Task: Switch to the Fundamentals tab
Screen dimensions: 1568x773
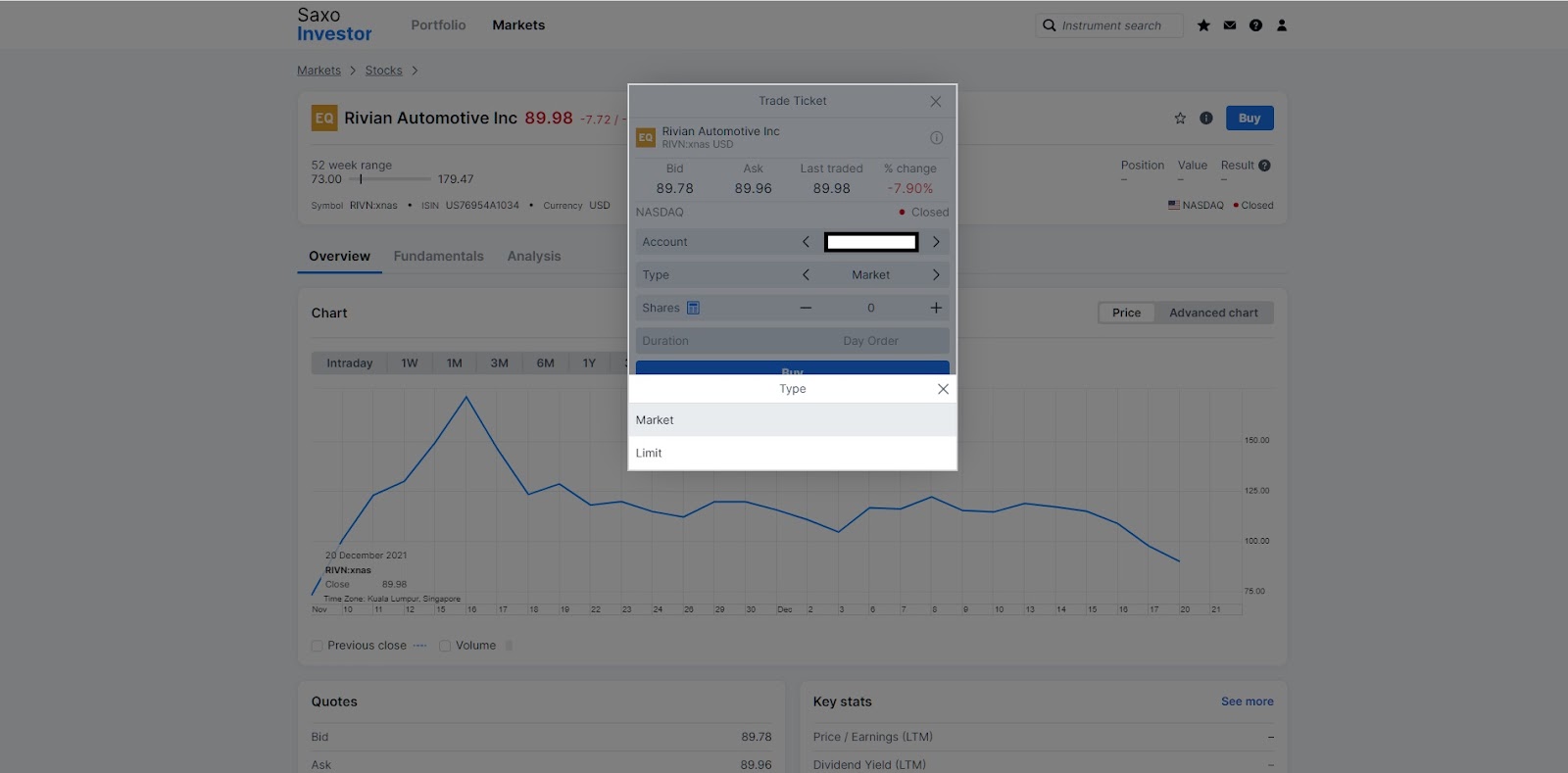Action: pyautogui.click(x=439, y=257)
